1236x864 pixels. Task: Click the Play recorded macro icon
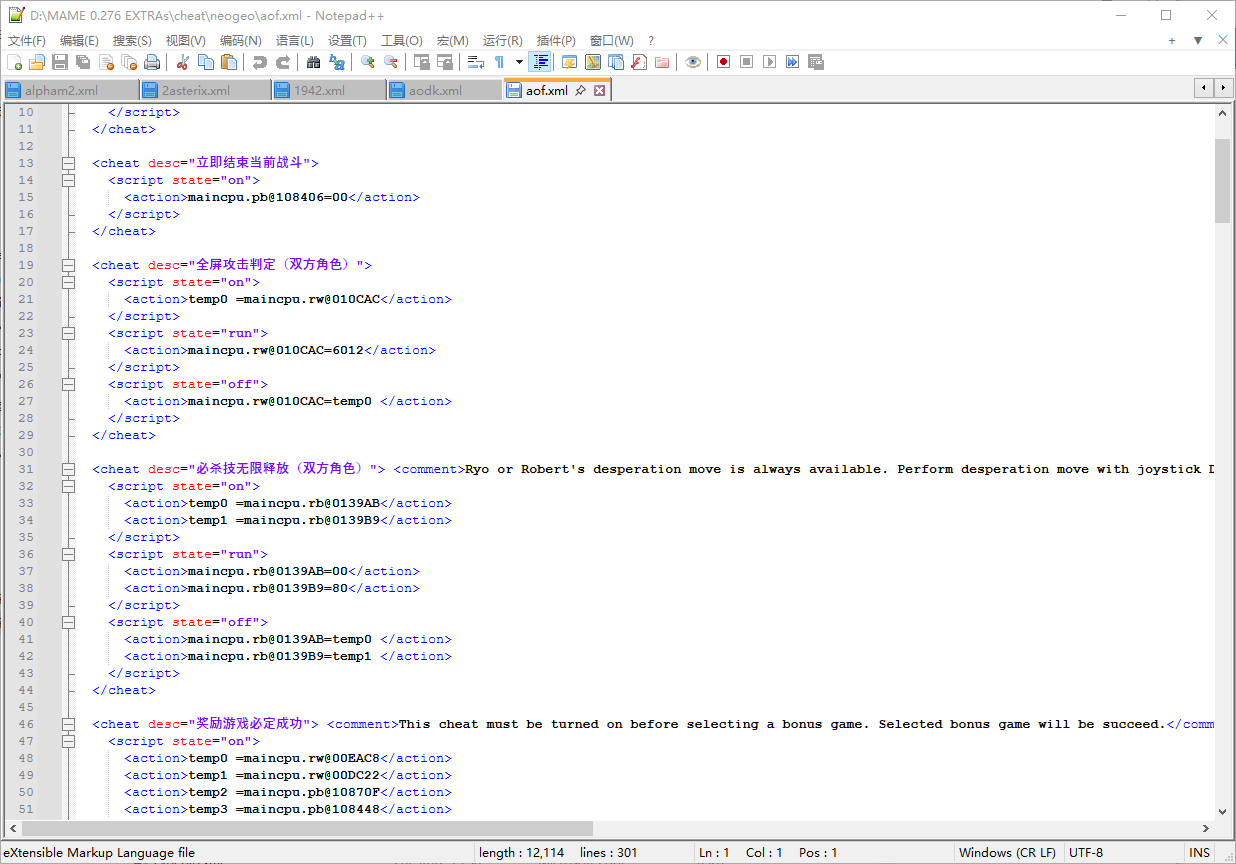pyautogui.click(x=769, y=62)
